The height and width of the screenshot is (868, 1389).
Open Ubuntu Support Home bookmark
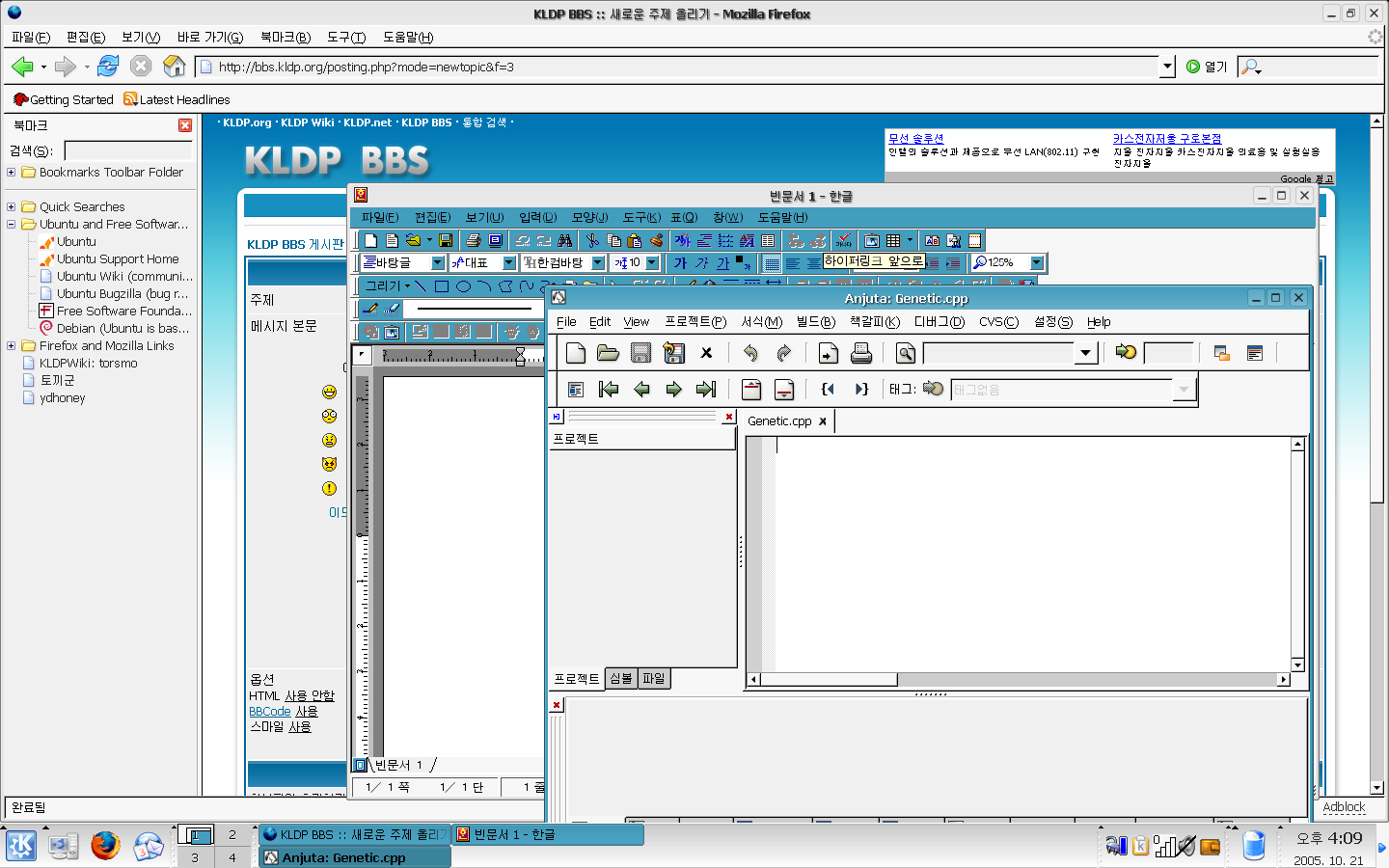[x=118, y=258]
